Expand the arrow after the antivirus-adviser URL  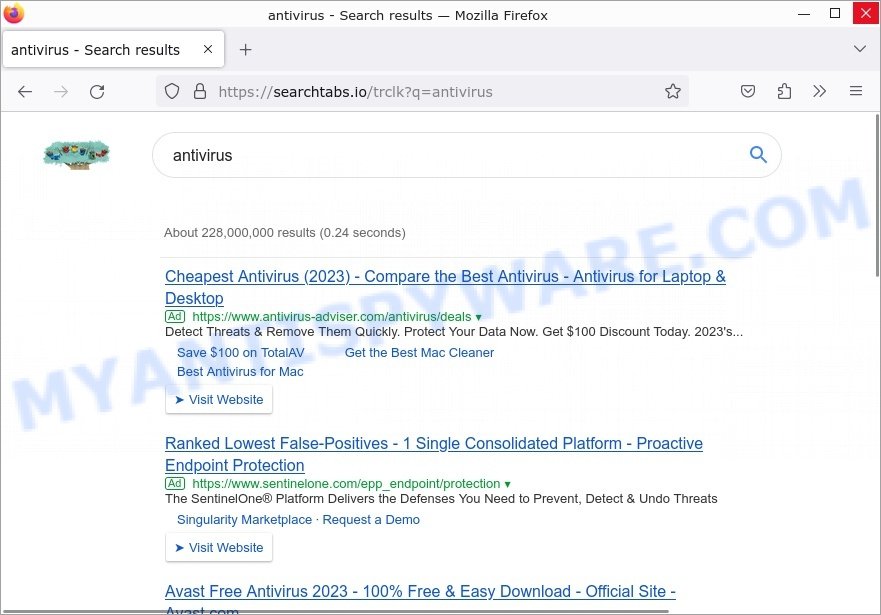479,317
